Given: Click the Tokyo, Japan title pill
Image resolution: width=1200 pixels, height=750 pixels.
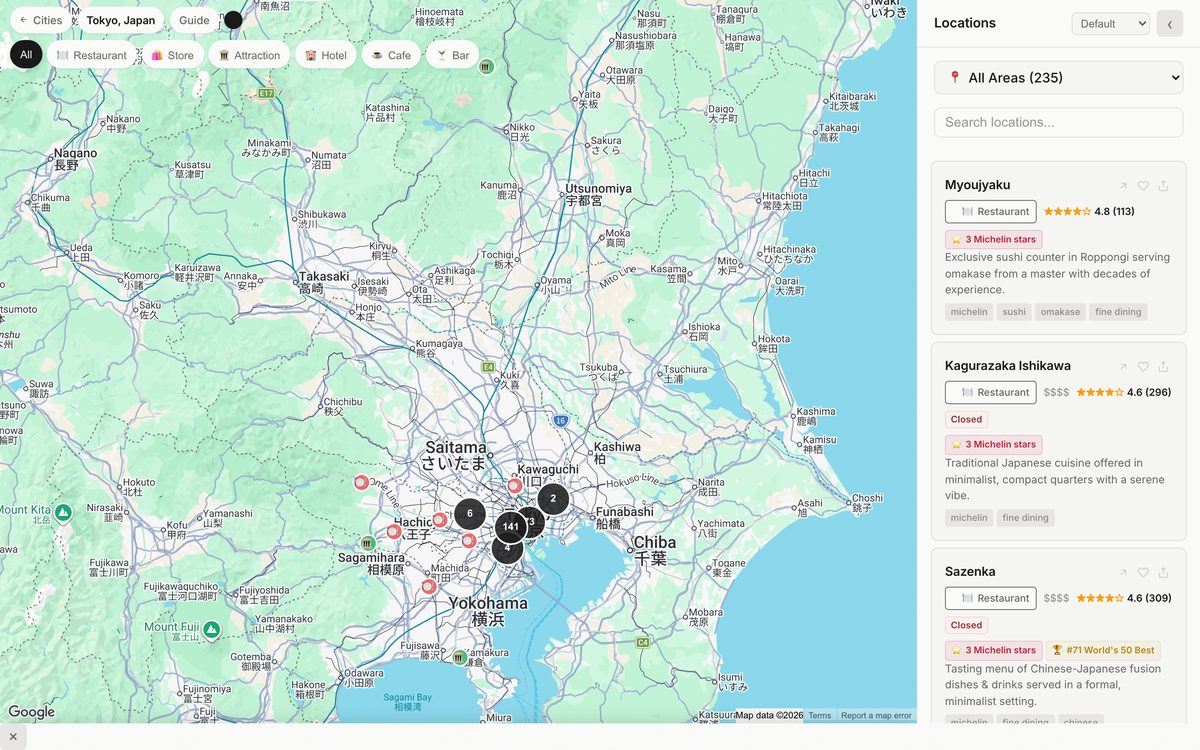Looking at the screenshot, I should [121, 20].
